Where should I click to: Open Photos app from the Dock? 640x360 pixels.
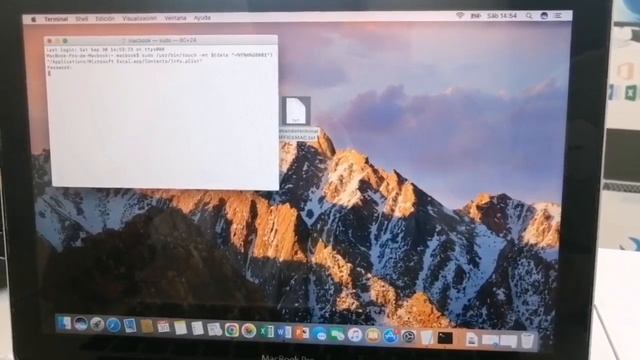tap(249, 330)
